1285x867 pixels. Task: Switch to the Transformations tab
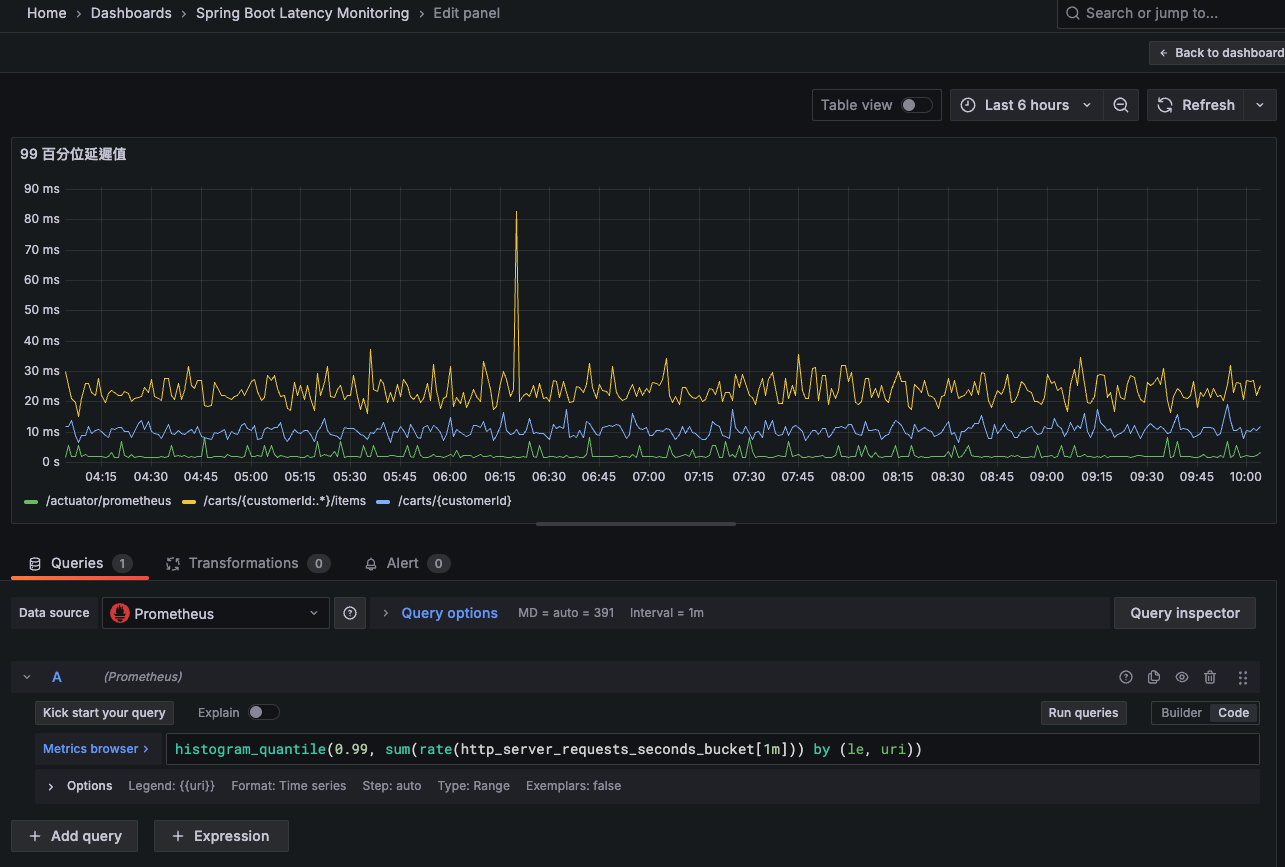coord(243,563)
